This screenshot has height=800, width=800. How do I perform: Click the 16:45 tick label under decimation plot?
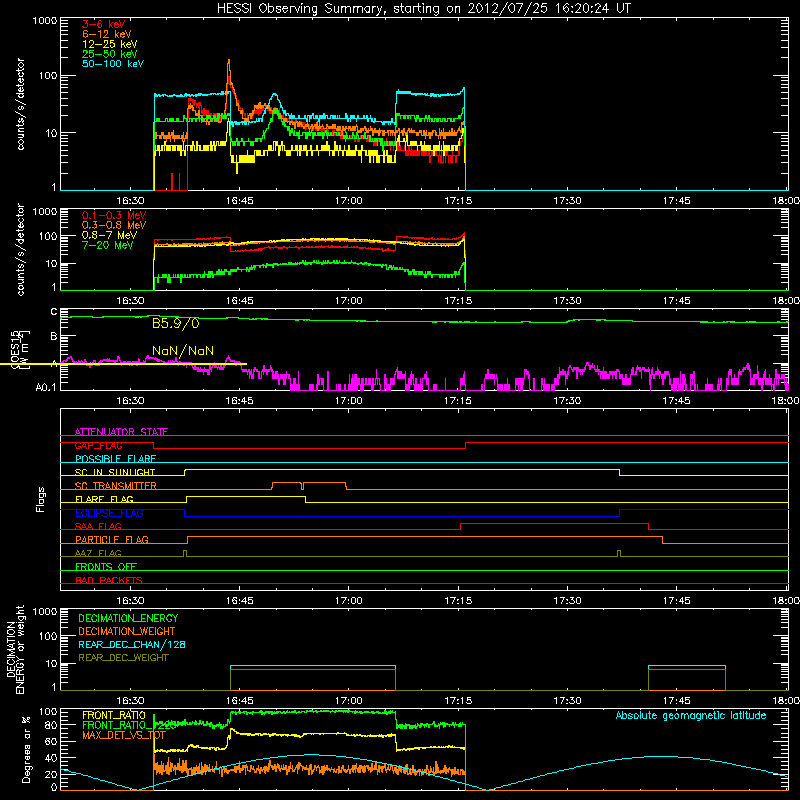[239, 701]
